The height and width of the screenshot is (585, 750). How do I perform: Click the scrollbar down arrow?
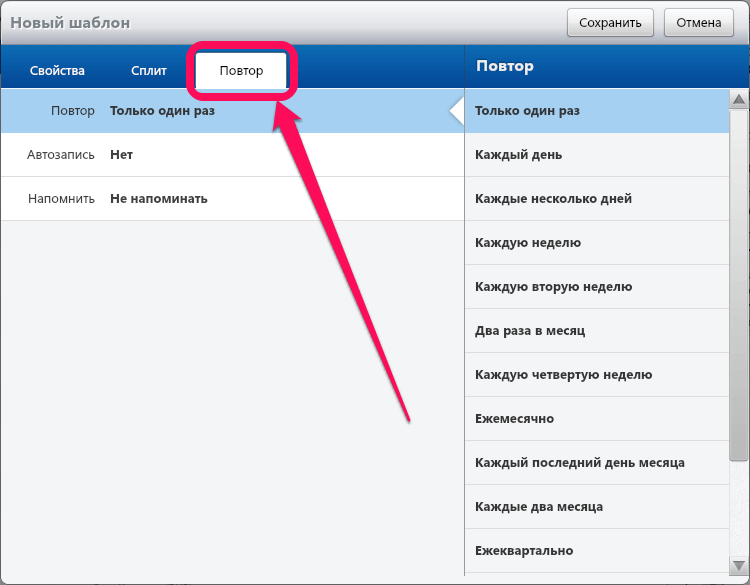(x=739, y=565)
